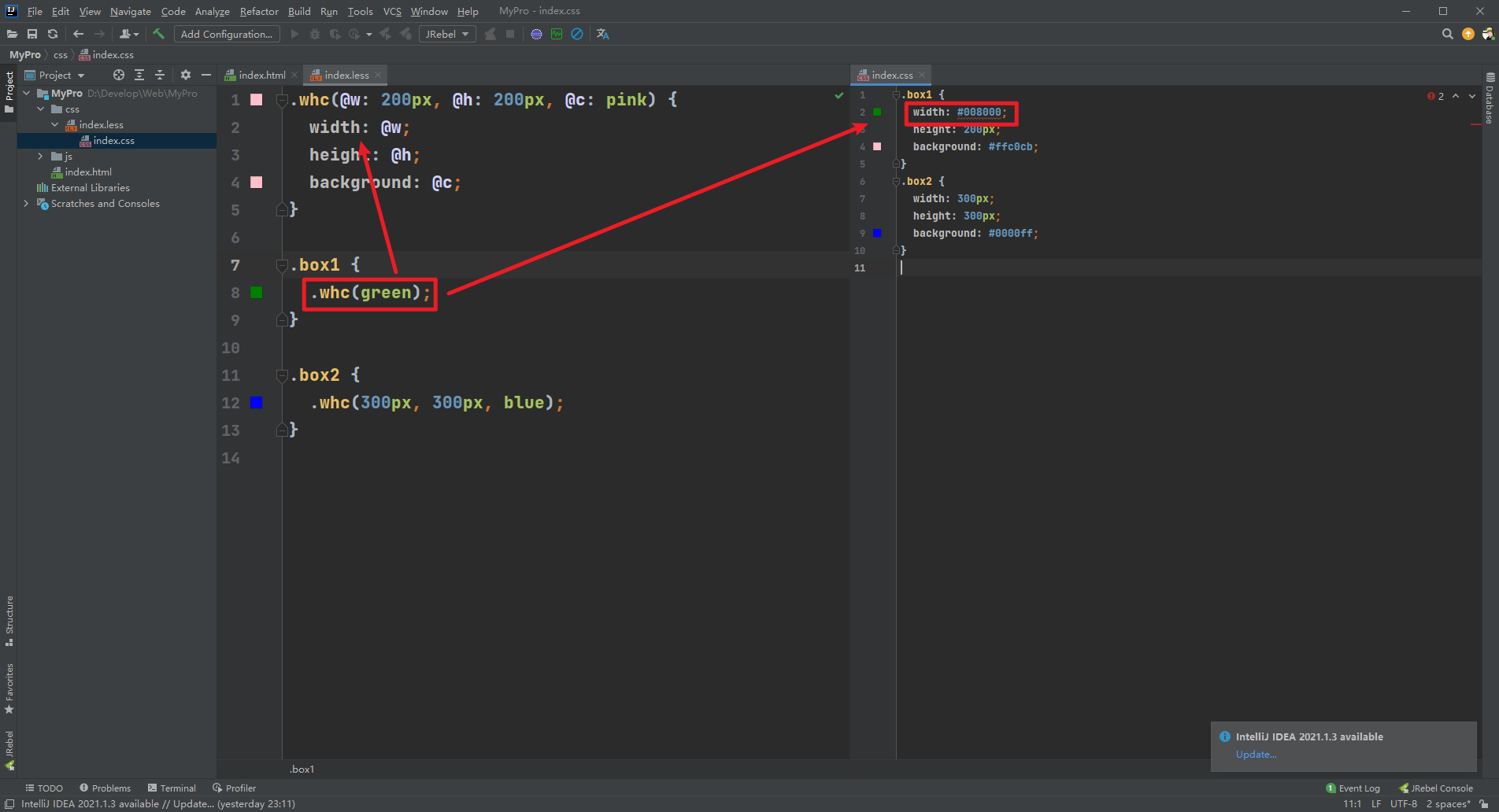
Task: Click the green color swatch on line 8
Action: tap(257, 293)
